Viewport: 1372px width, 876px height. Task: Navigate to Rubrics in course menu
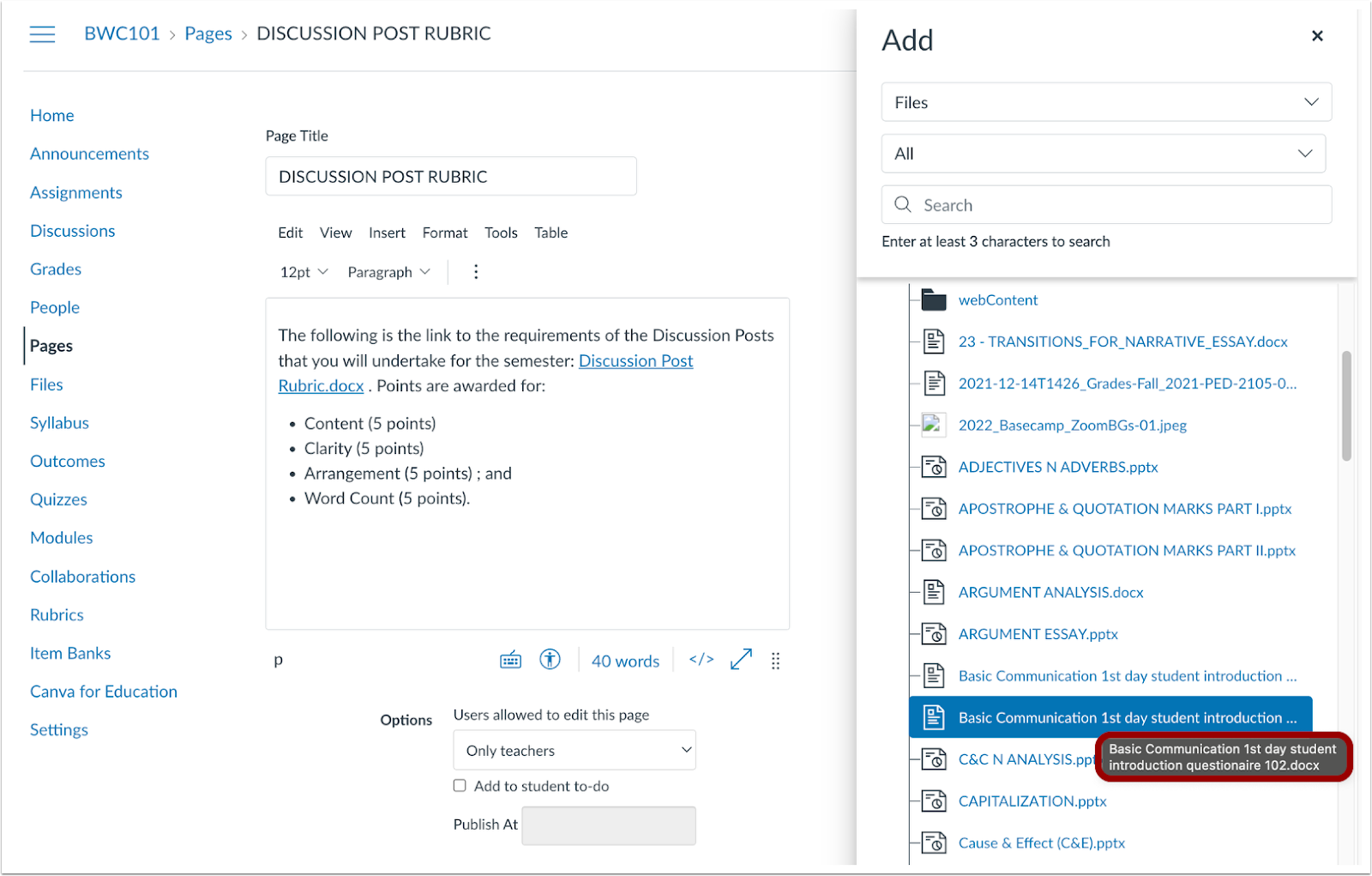click(x=57, y=614)
